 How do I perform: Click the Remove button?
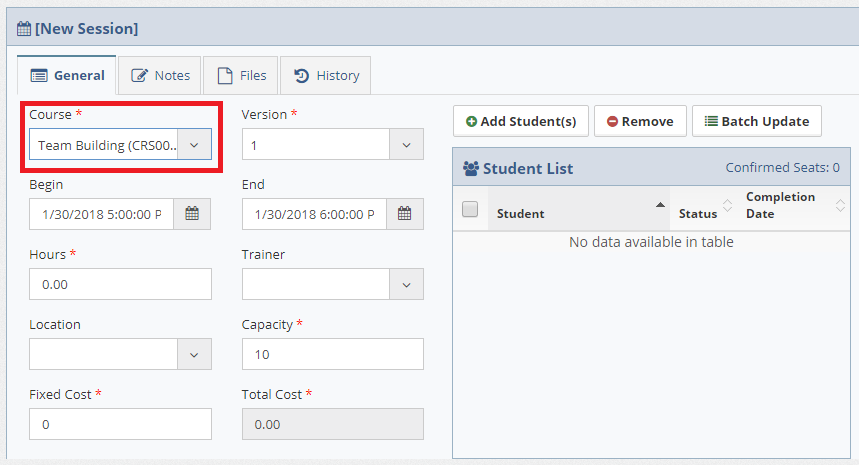point(640,121)
